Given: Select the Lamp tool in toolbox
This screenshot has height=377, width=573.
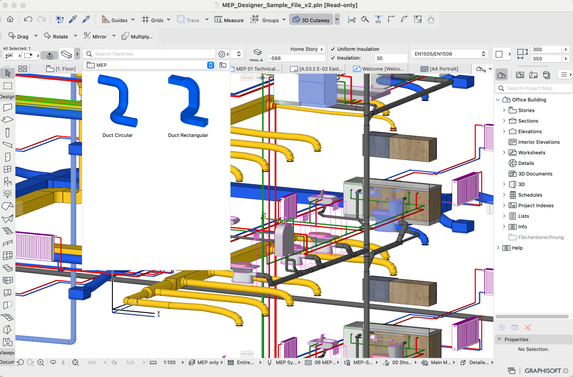Looking at the screenshot, I should point(7,194).
